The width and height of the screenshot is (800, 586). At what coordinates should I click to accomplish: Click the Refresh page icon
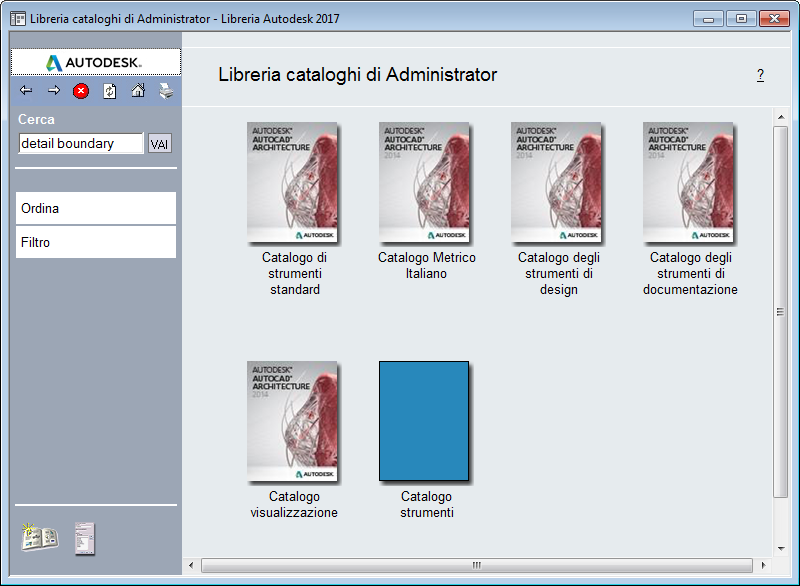tap(110, 91)
